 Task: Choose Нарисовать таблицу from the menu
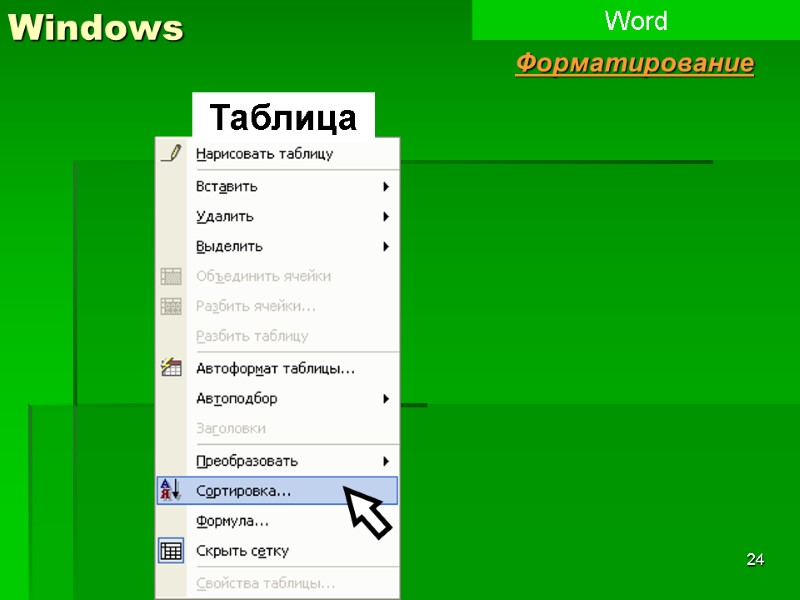tap(277, 154)
